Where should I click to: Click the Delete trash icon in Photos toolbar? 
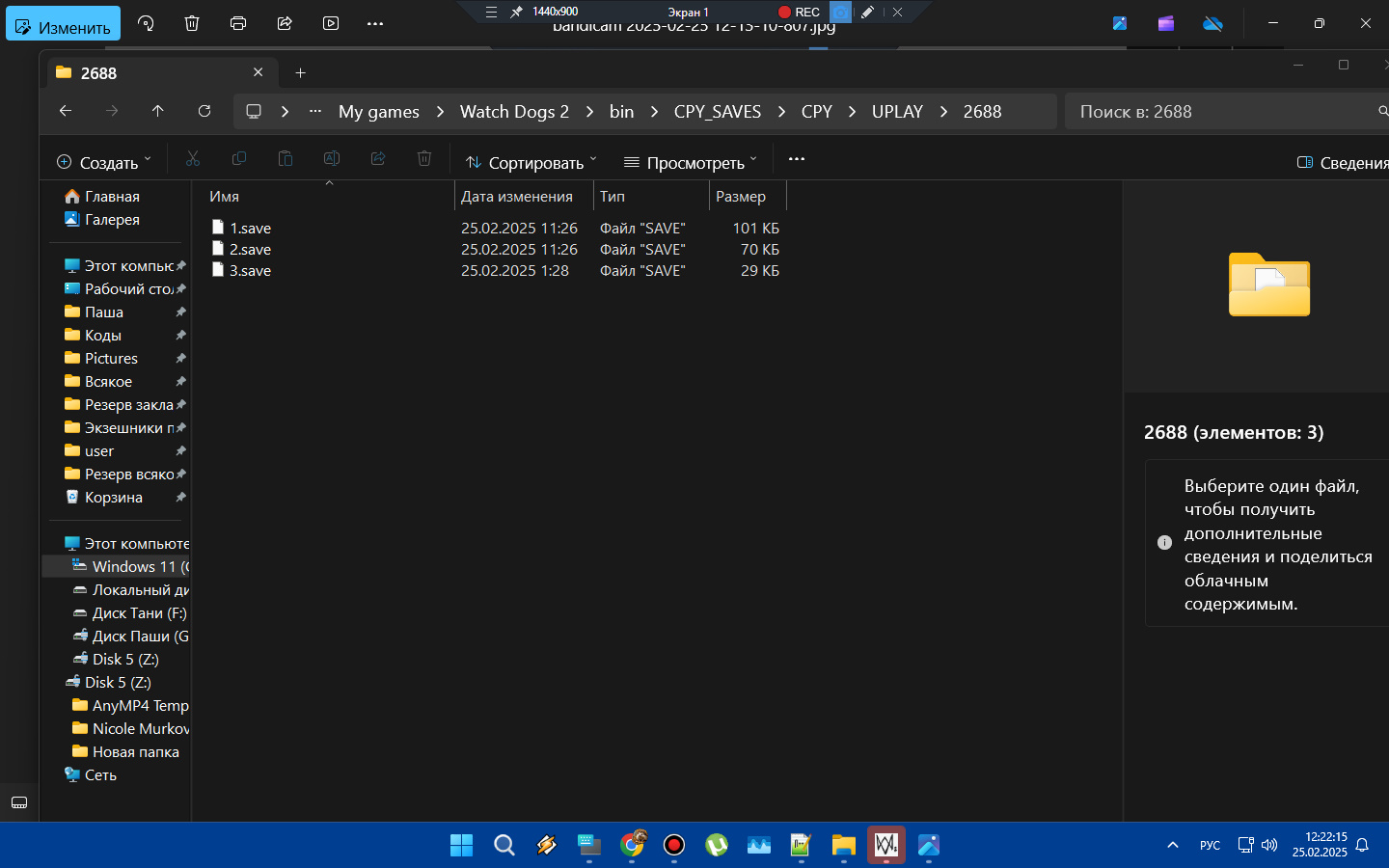click(x=192, y=24)
